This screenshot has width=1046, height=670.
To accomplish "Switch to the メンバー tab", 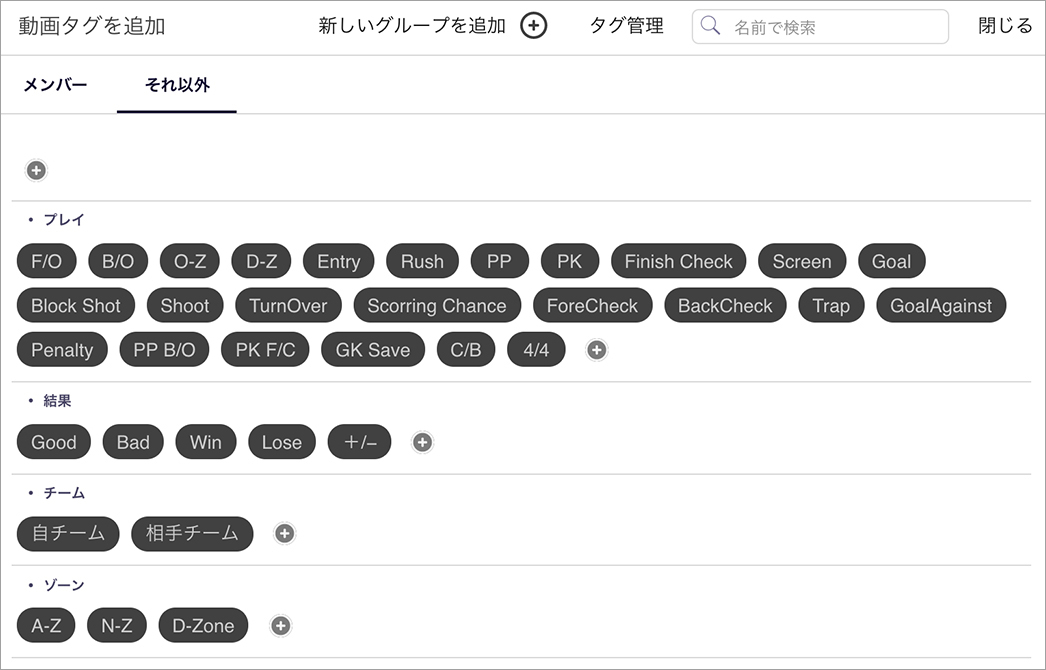I will [55, 85].
